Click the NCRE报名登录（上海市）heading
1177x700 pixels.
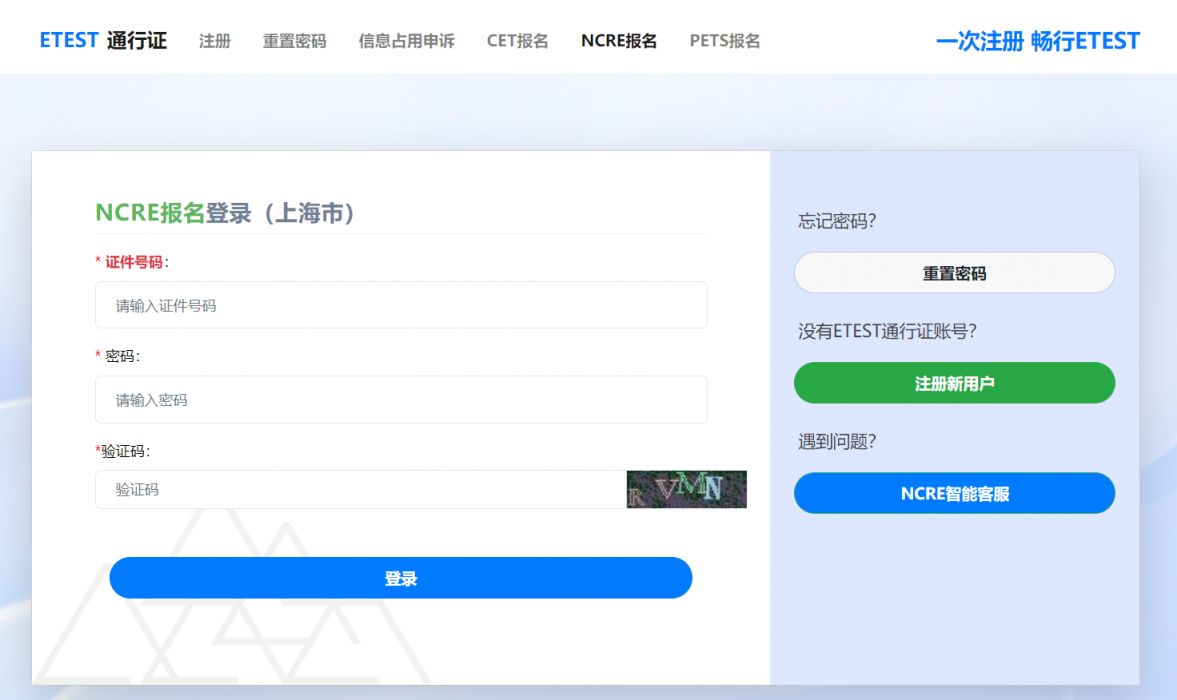tap(224, 212)
